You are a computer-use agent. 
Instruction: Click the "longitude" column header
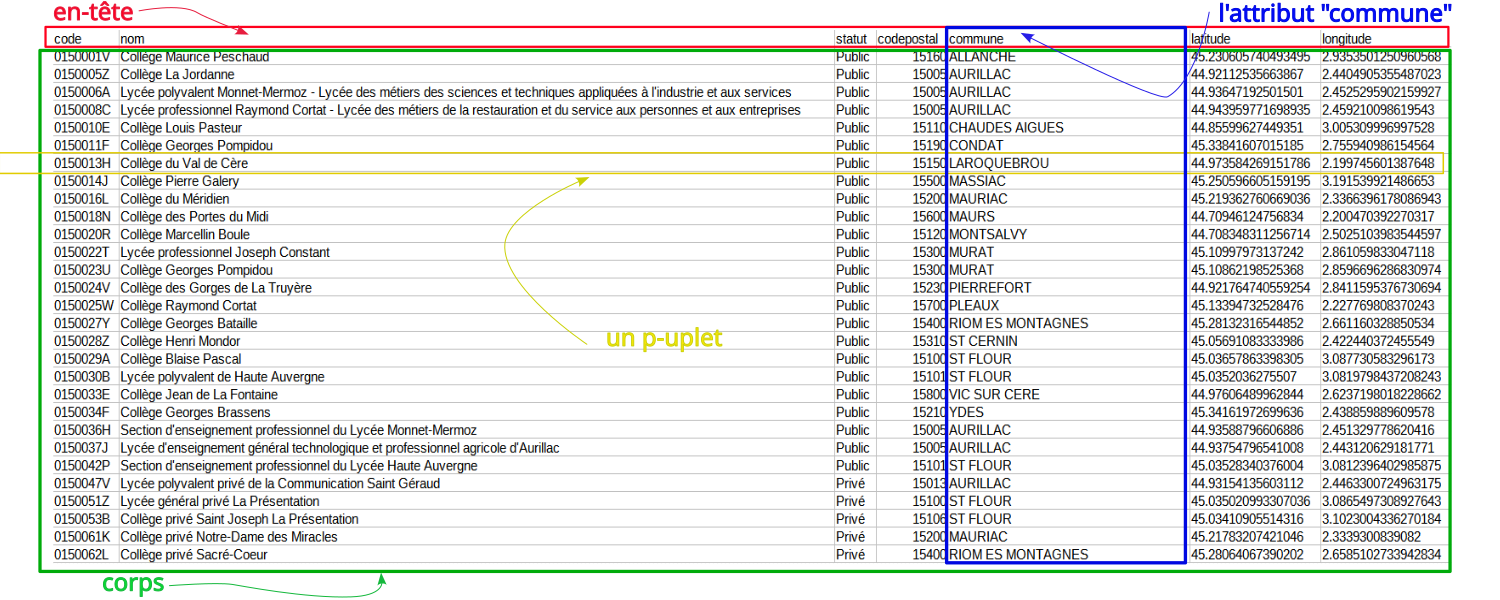click(1347, 39)
